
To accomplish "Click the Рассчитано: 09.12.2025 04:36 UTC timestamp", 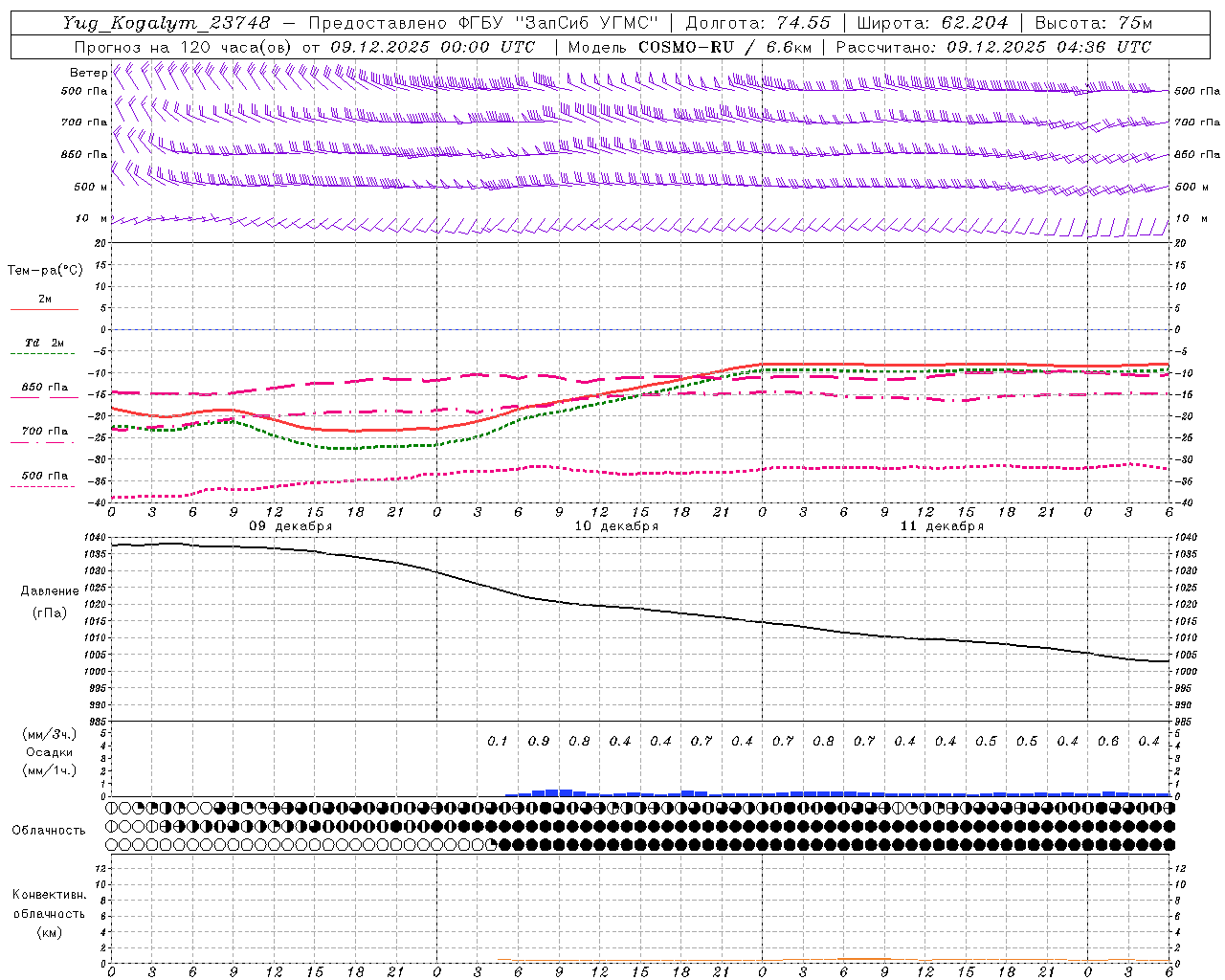I will click(x=993, y=47).
